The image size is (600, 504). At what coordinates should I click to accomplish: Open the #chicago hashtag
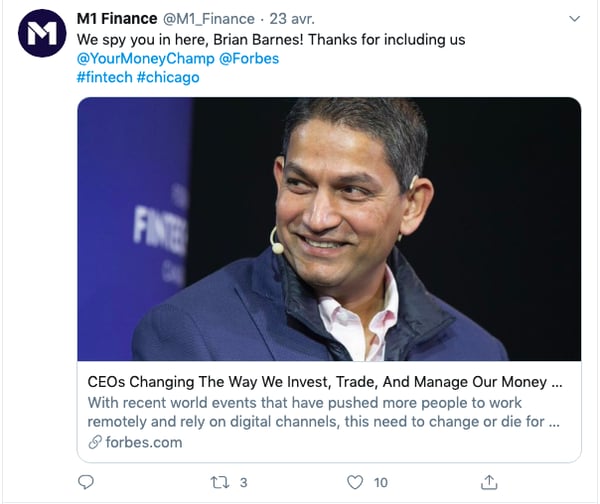click(x=168, y=77)
